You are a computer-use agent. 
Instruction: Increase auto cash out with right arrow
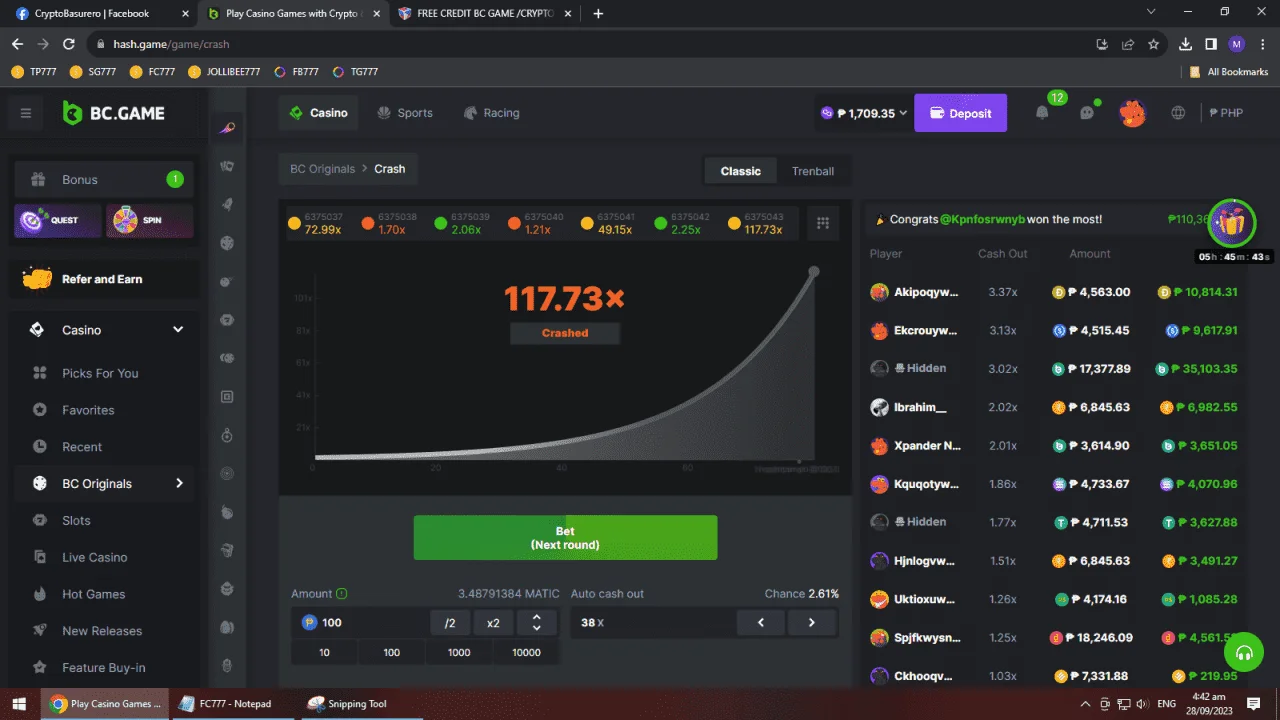(811, 623)
